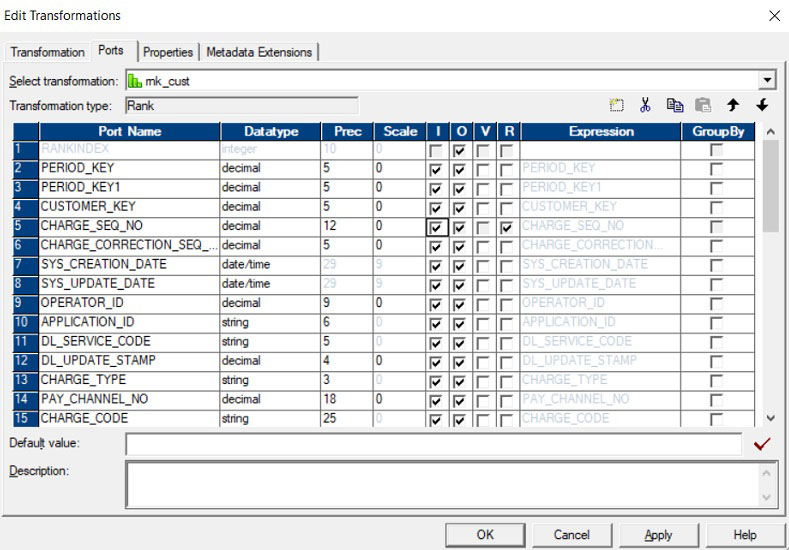Click the GroupBy column header
Screen dimensions: 789x550
718,131
